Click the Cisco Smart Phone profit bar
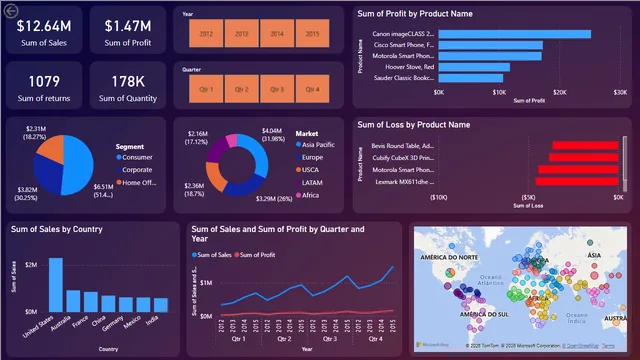 (x=491, y=45)
